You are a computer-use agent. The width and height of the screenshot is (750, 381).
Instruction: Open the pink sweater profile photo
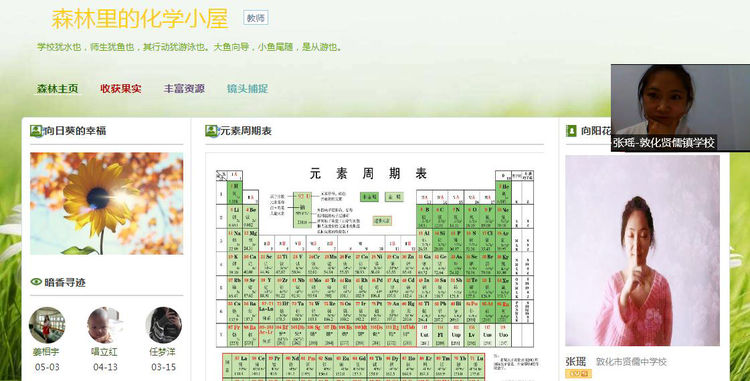click(642, 250)
